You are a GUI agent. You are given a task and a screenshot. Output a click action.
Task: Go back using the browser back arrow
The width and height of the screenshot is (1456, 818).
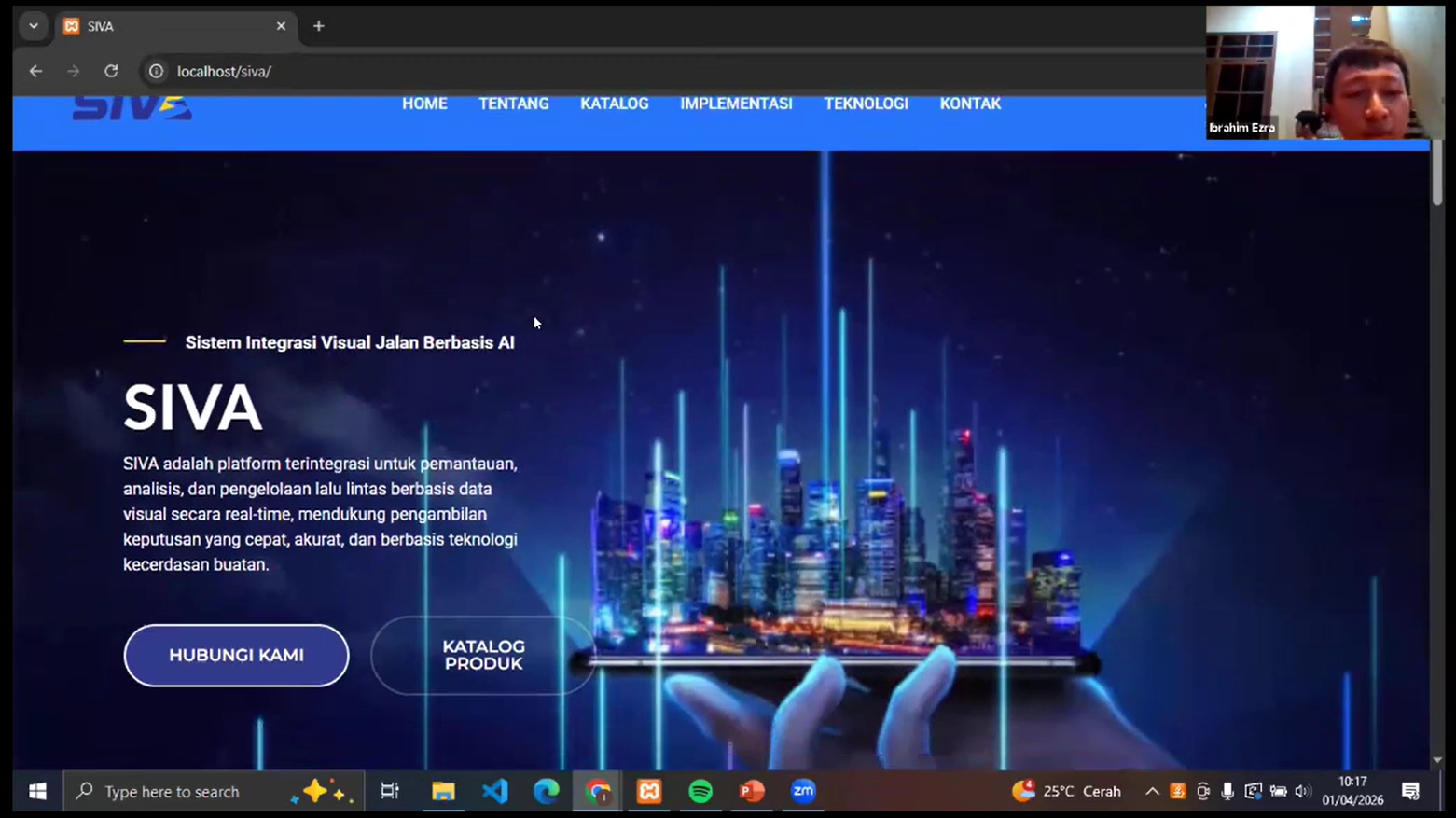pos(35,71)
